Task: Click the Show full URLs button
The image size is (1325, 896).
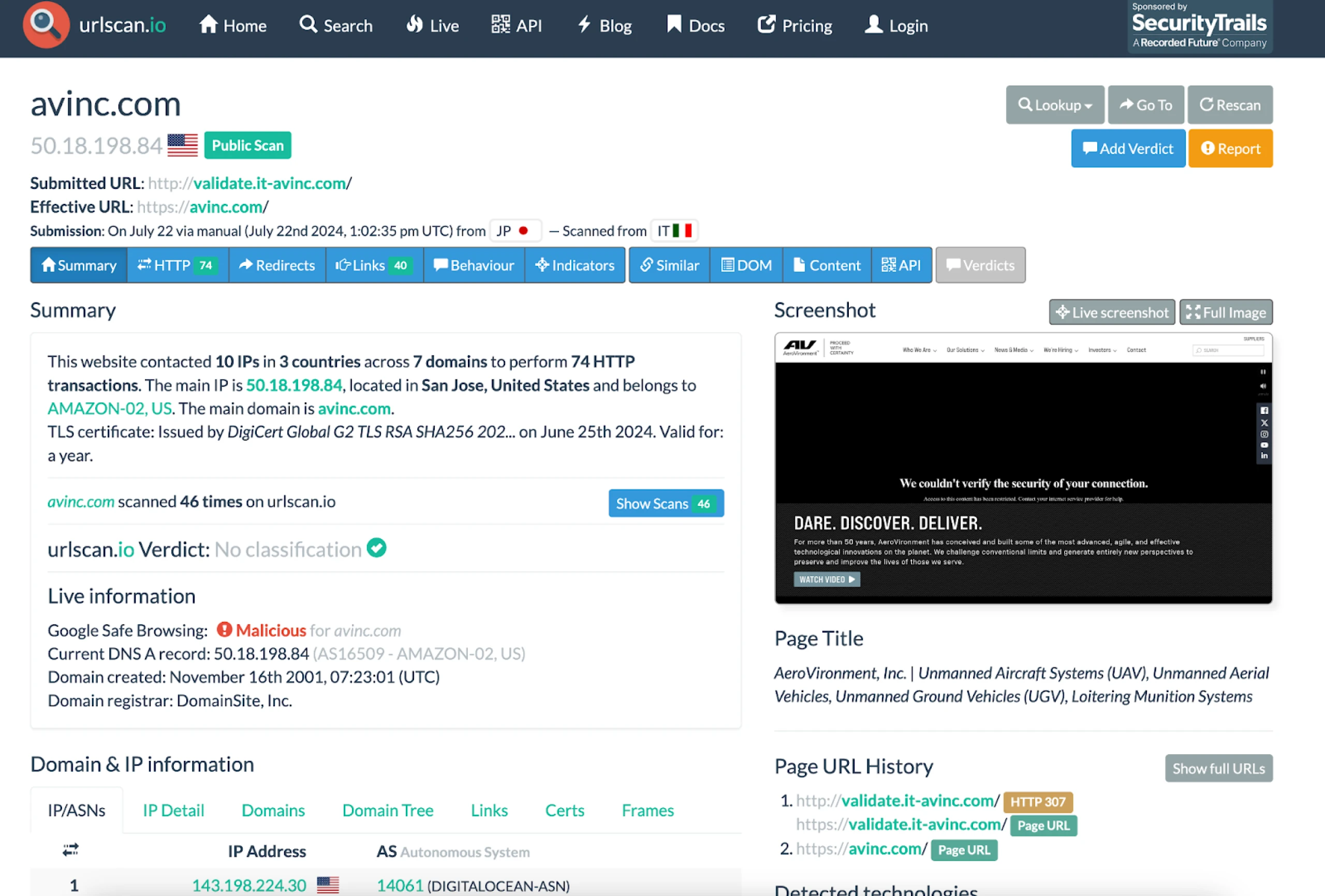Action: 1219,768
